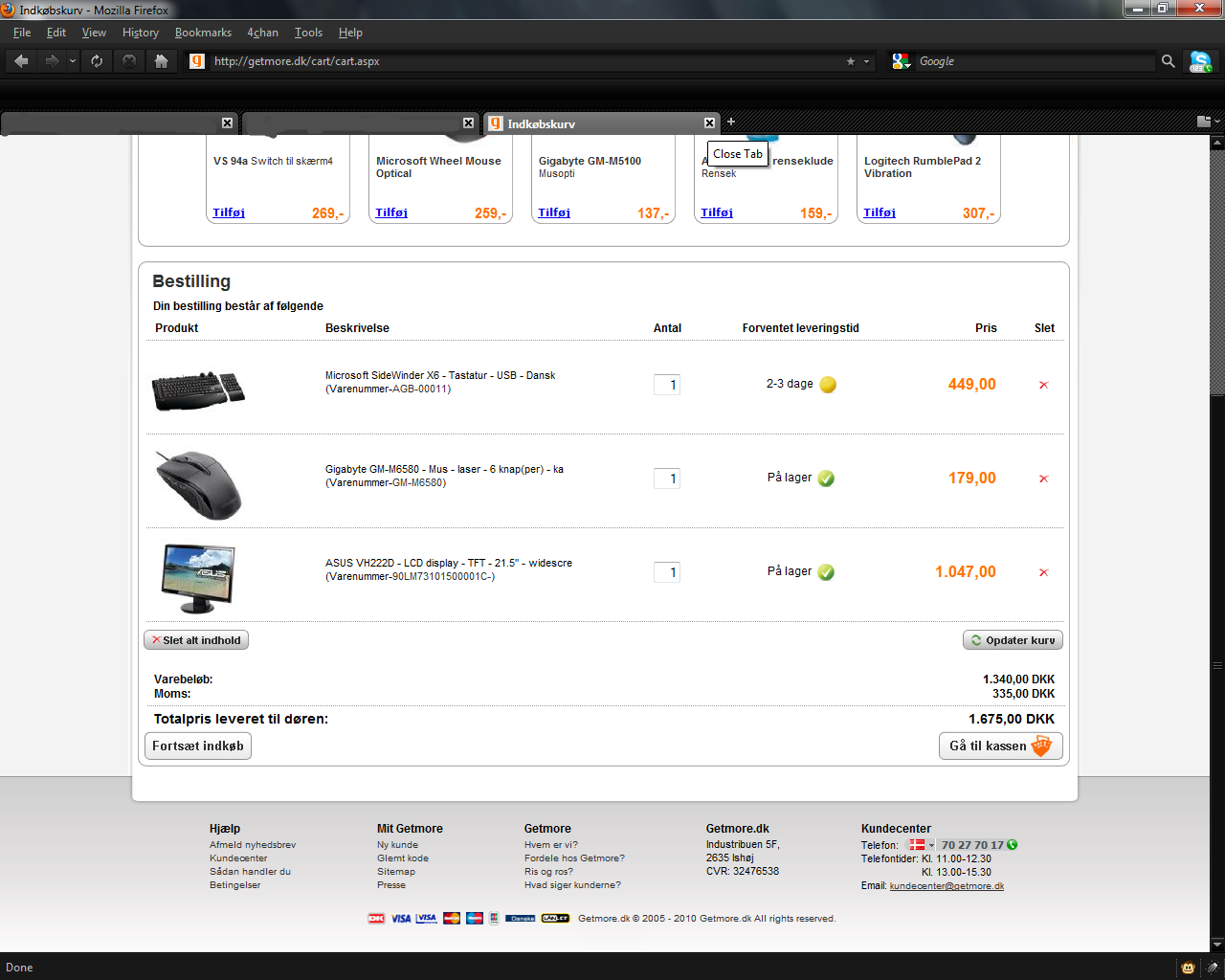The image size is (1225, 980).
Task: Open the Bookmarks menu
Action: 203,33
